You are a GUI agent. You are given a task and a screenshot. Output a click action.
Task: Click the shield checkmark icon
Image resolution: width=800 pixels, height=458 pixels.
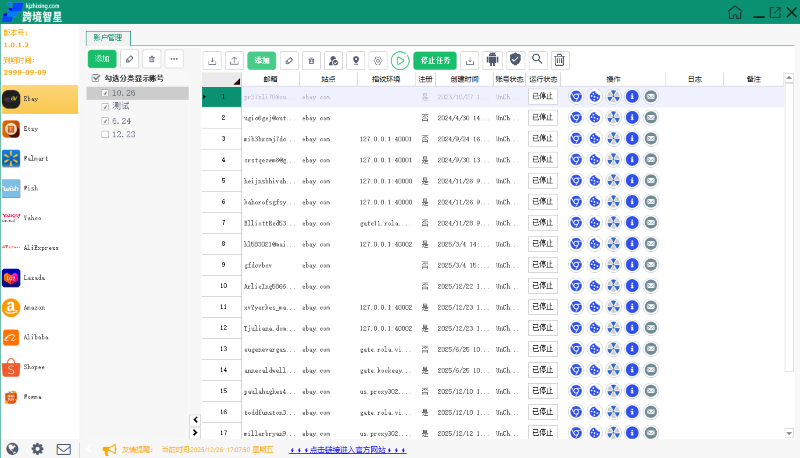pyautogui.click(x=514, y=60)
